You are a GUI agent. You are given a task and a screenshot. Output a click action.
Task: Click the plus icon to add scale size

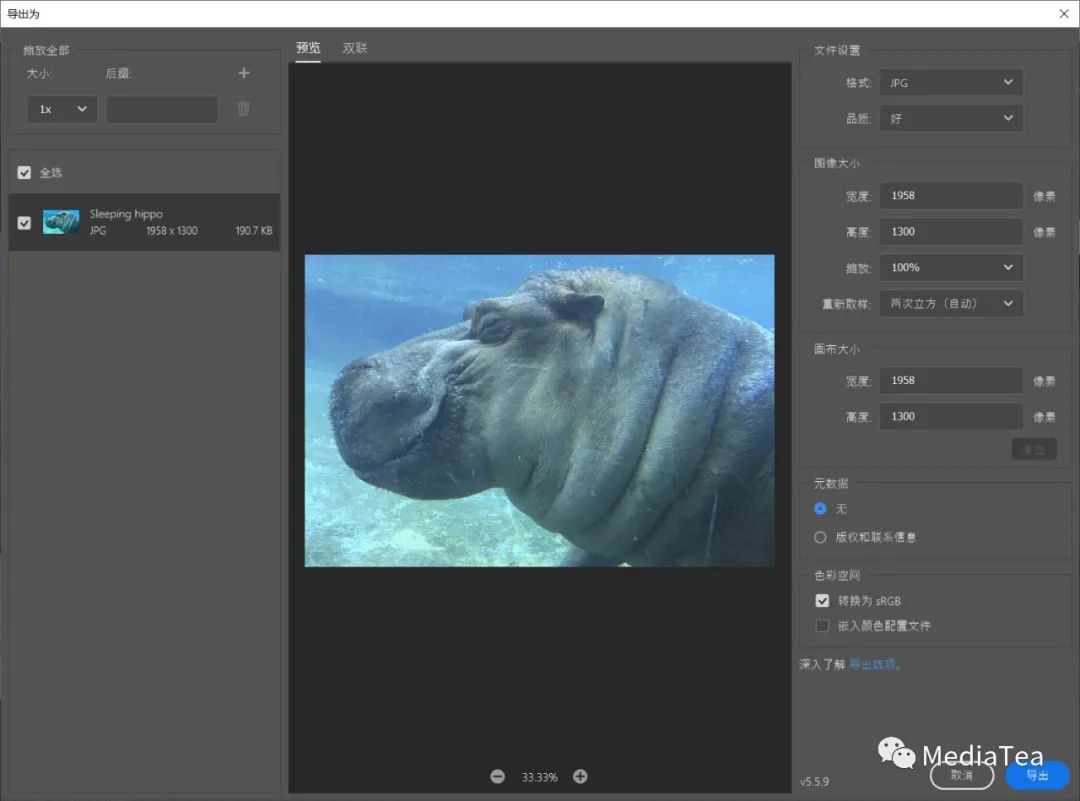tap(243, 73)
